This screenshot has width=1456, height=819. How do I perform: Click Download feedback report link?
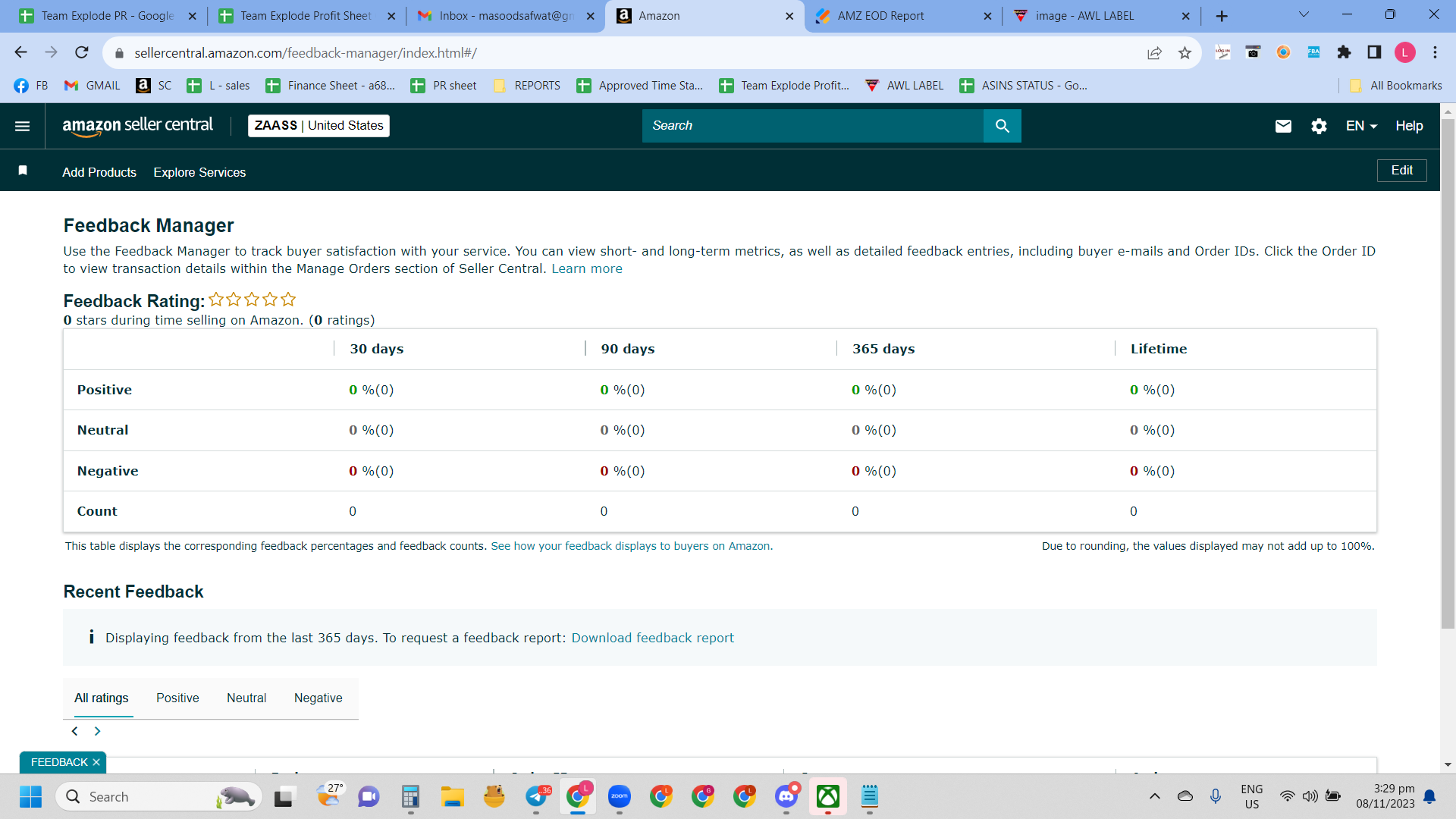click(652, 638)
